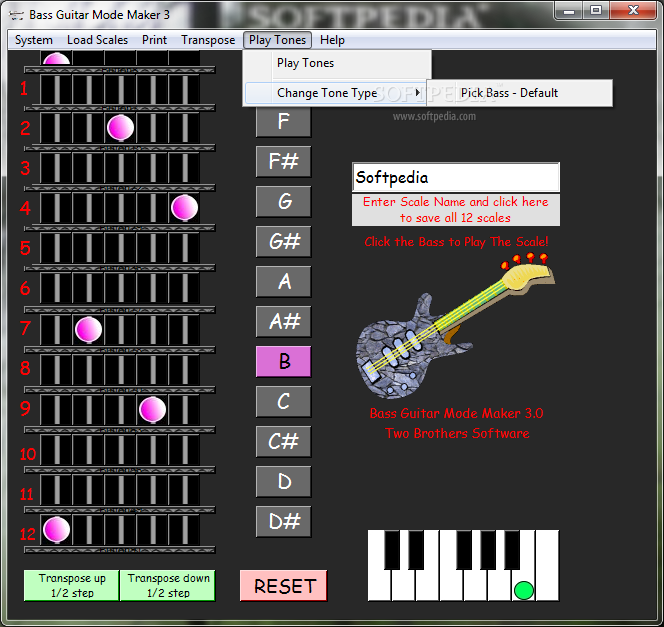Viewport: 664px width, 627px height.
Task: Click the Click the Bass to Play text
Action: pyautogui.click(x=456, y=242)
